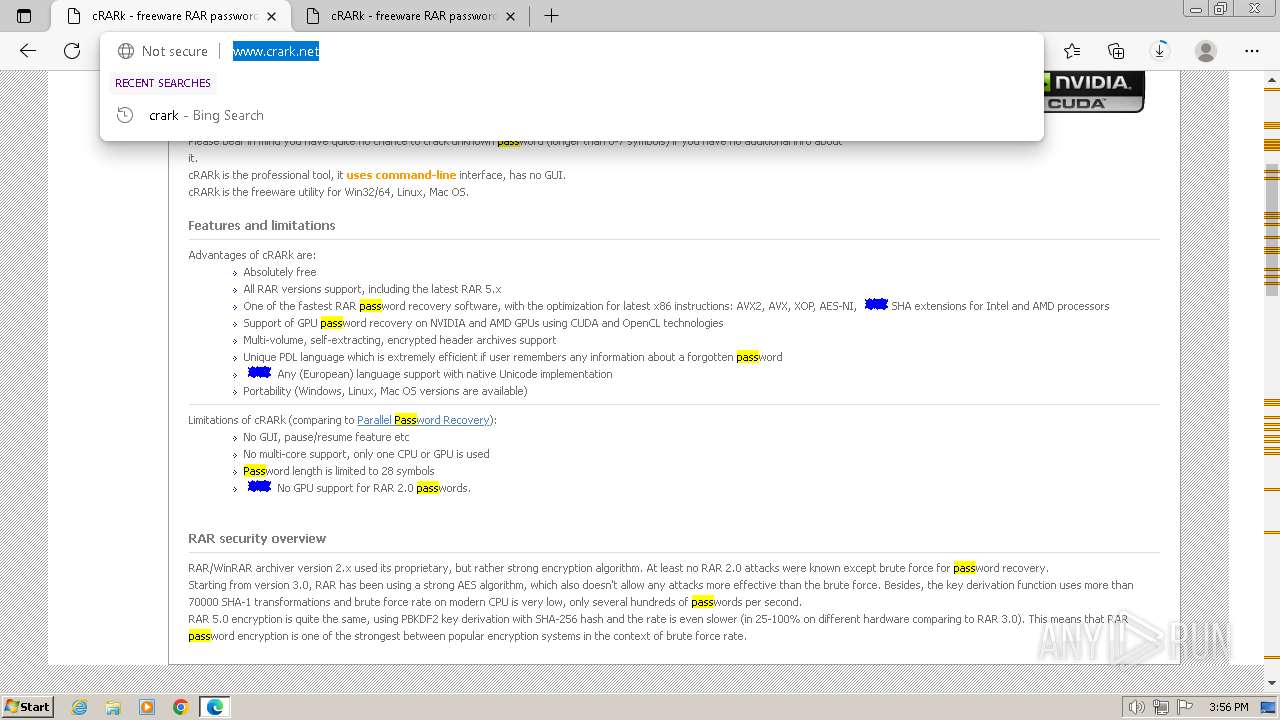The width and height of the screenshot is (1280, 720).
Task: Open Settings and more ellipsis menu
Action: point(1251,51)
